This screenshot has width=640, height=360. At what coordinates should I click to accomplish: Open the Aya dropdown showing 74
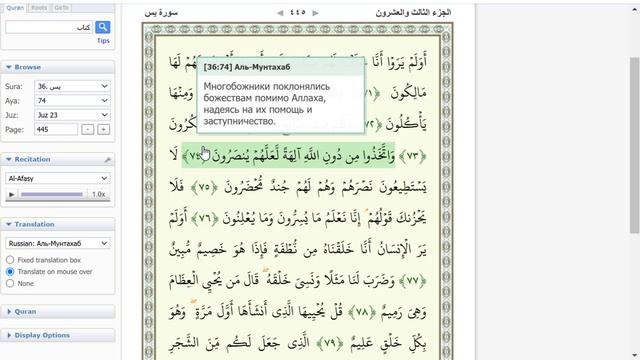point(72,100)
